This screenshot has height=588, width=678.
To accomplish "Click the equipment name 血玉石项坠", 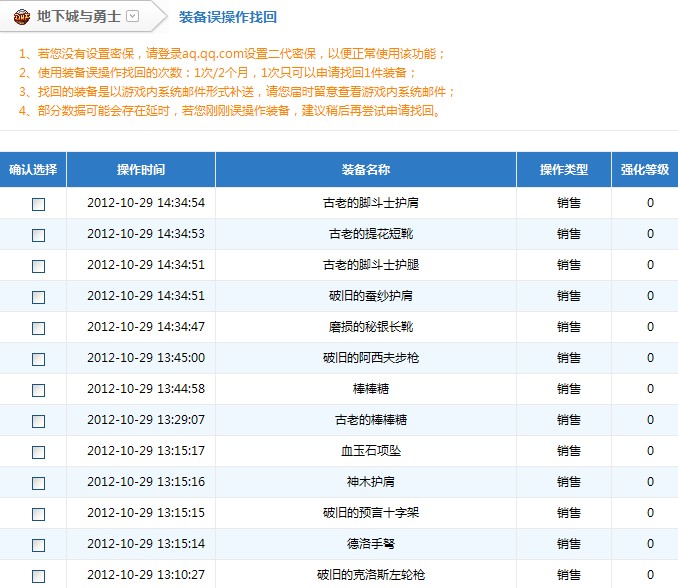I will 371,451.
